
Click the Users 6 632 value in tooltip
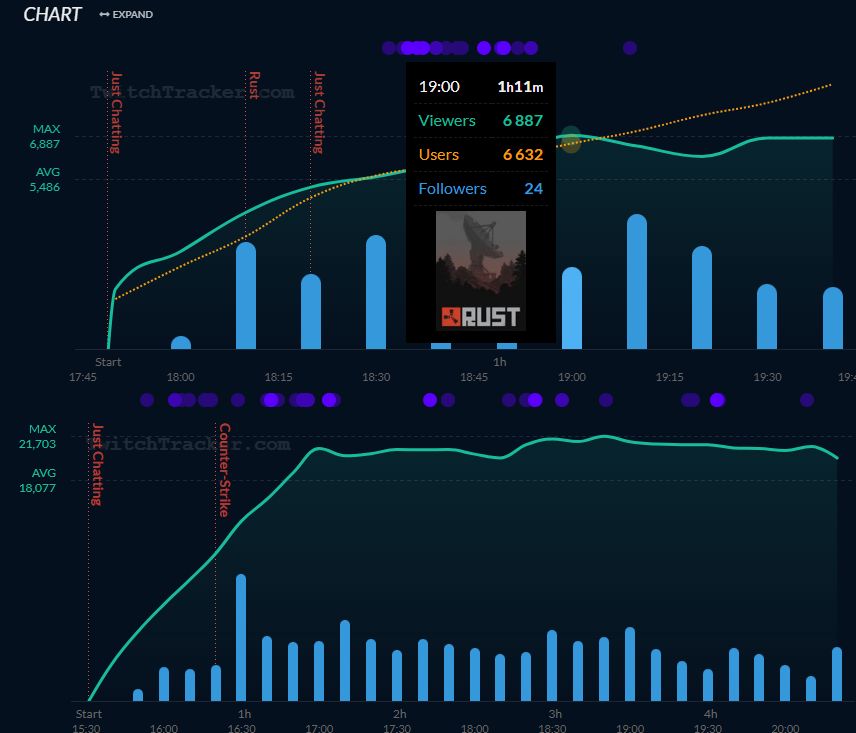[x=522, y=154]
